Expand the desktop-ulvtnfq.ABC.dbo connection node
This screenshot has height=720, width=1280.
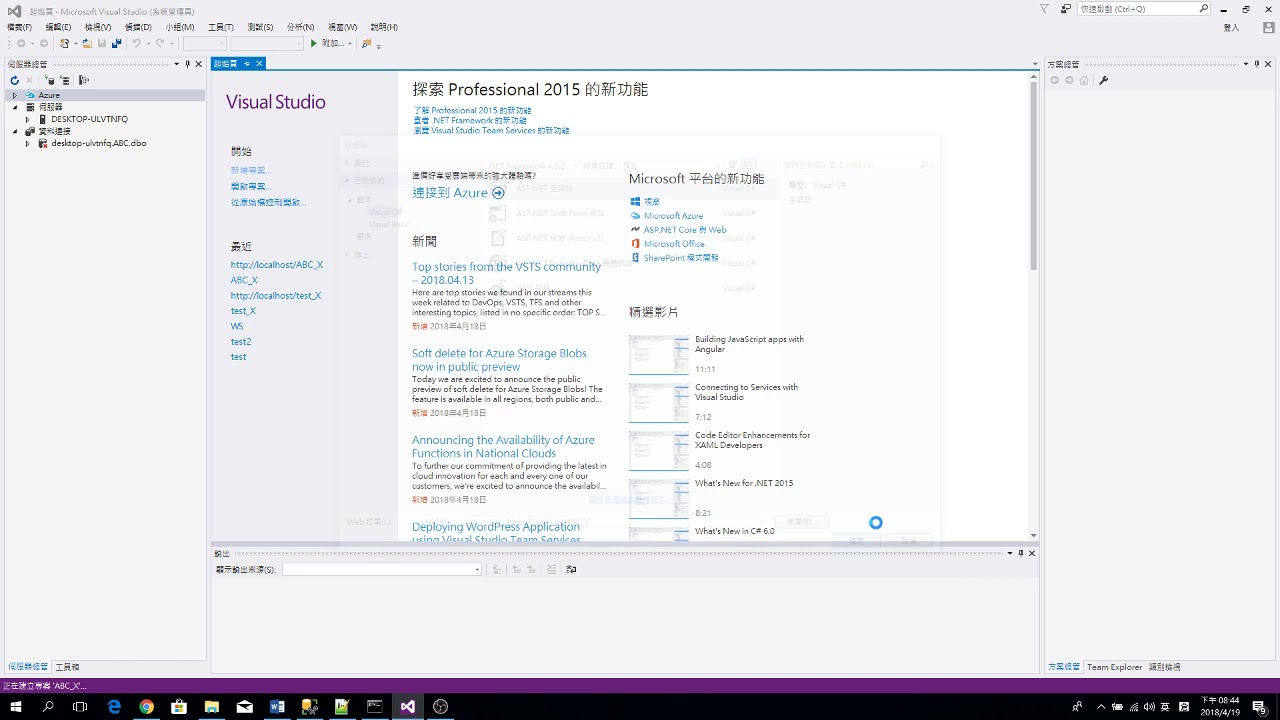click(27, 143)
